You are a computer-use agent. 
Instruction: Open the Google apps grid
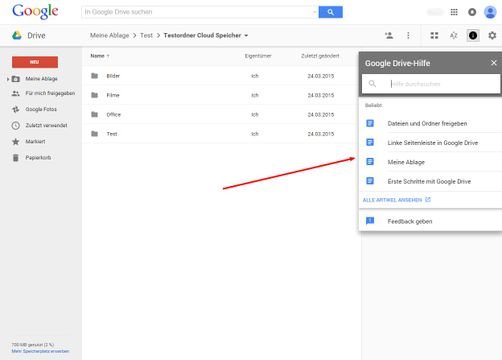tap(454, 12)
